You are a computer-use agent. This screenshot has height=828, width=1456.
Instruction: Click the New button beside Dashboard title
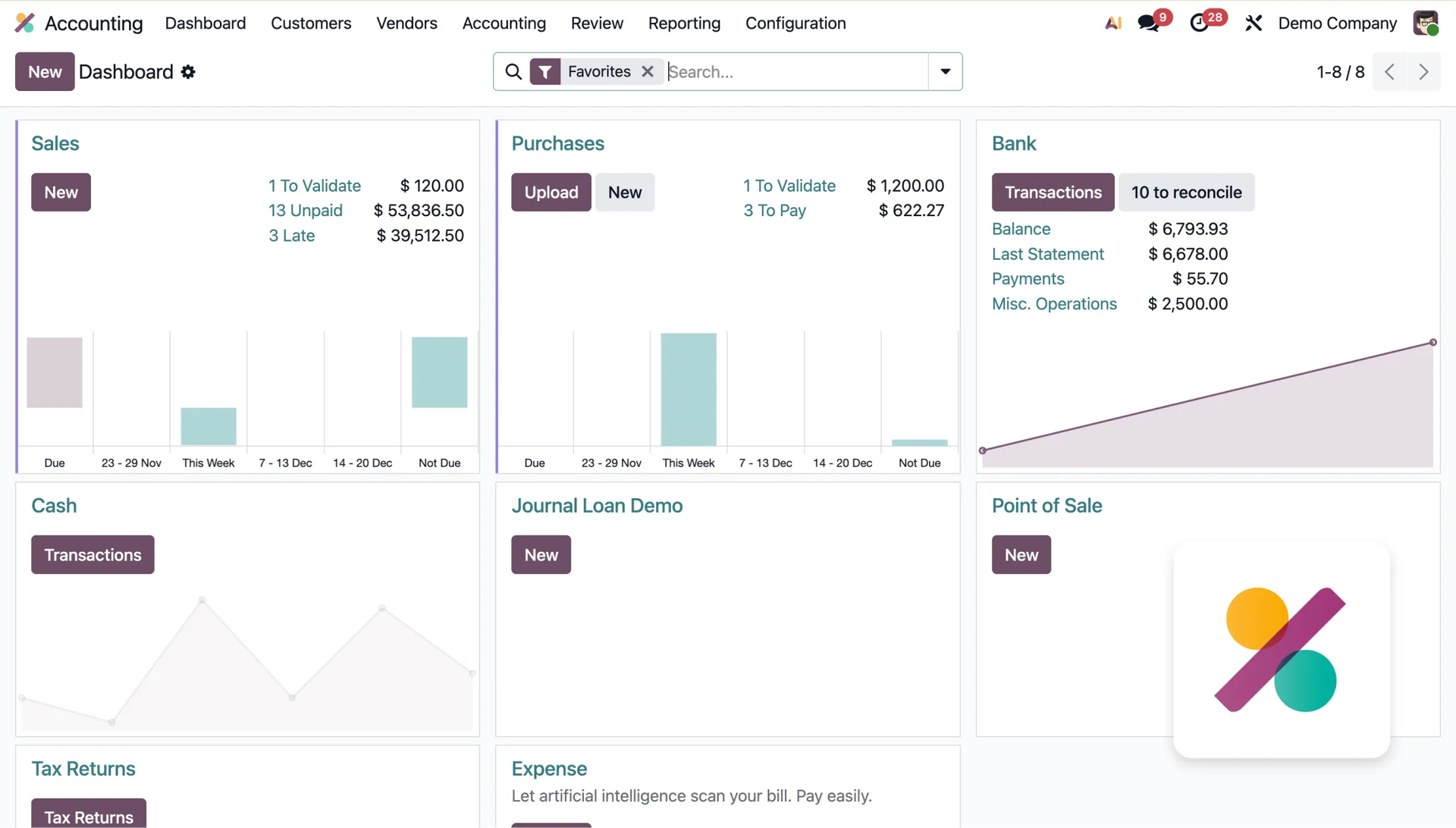[x=45, y=72]
